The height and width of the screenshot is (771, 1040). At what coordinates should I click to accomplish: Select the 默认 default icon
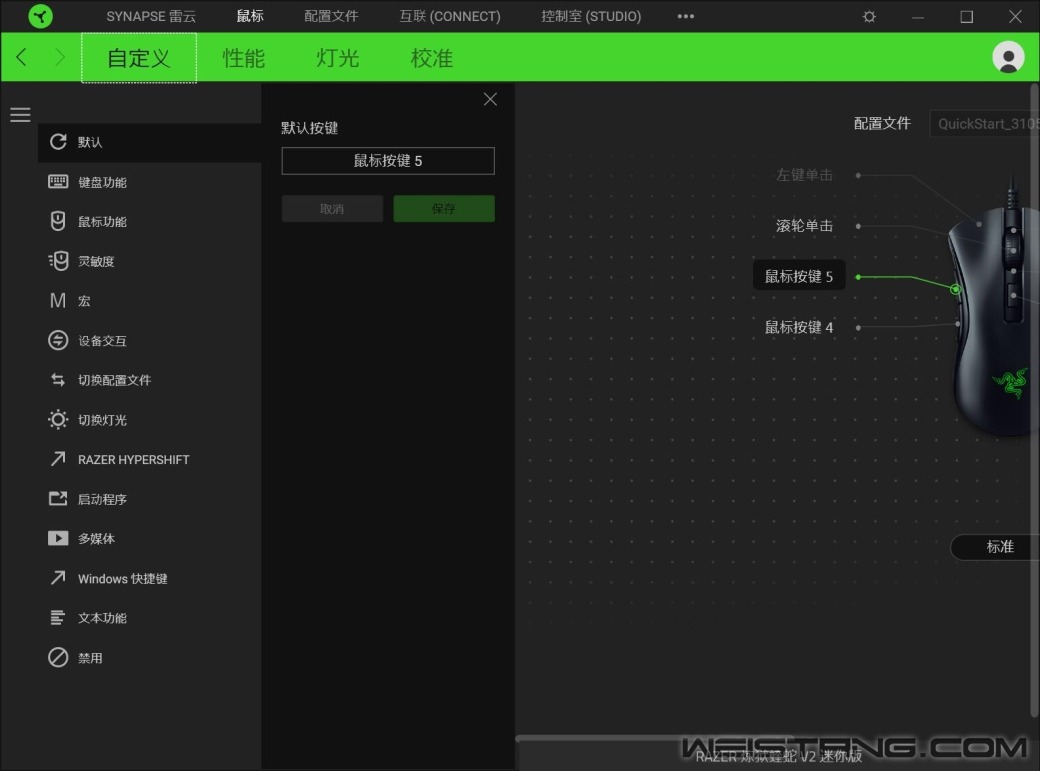[x=58, y=141]
